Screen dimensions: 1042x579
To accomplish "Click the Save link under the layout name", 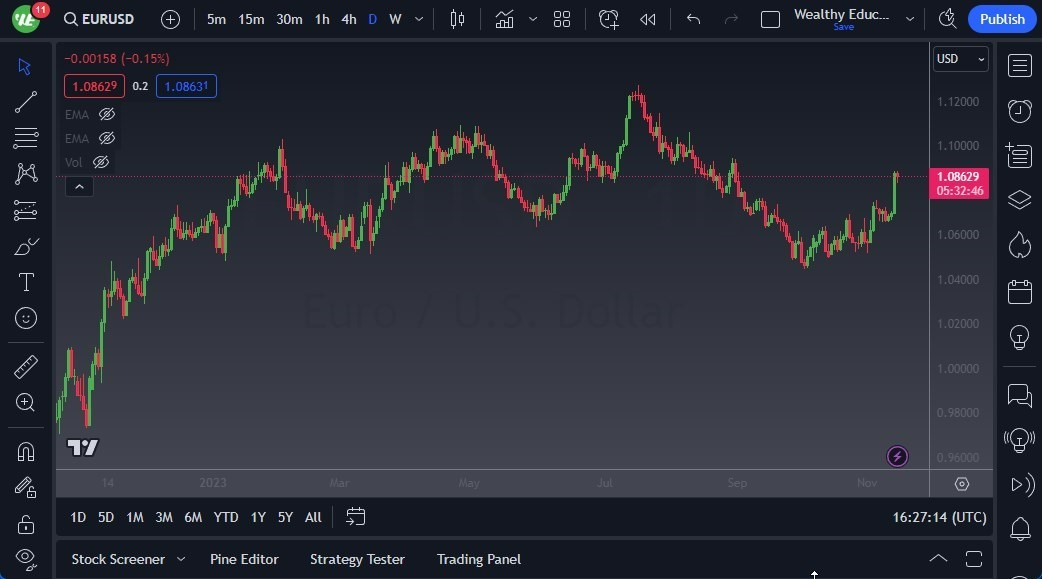I will (843, 27).
